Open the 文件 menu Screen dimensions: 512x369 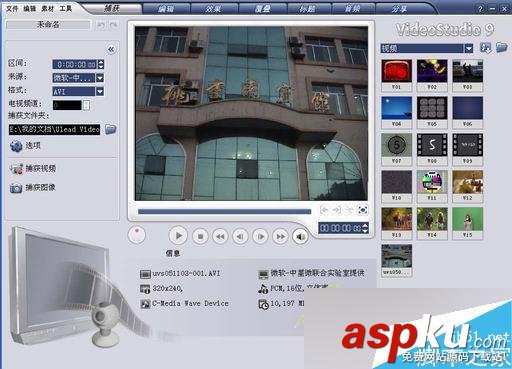(12, 8)
